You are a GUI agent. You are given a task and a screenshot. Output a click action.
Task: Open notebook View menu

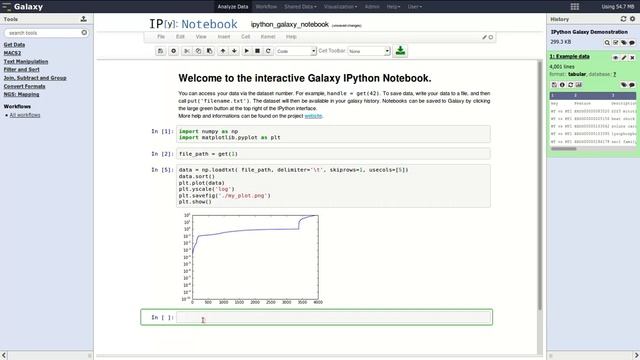tap(201, 37)
